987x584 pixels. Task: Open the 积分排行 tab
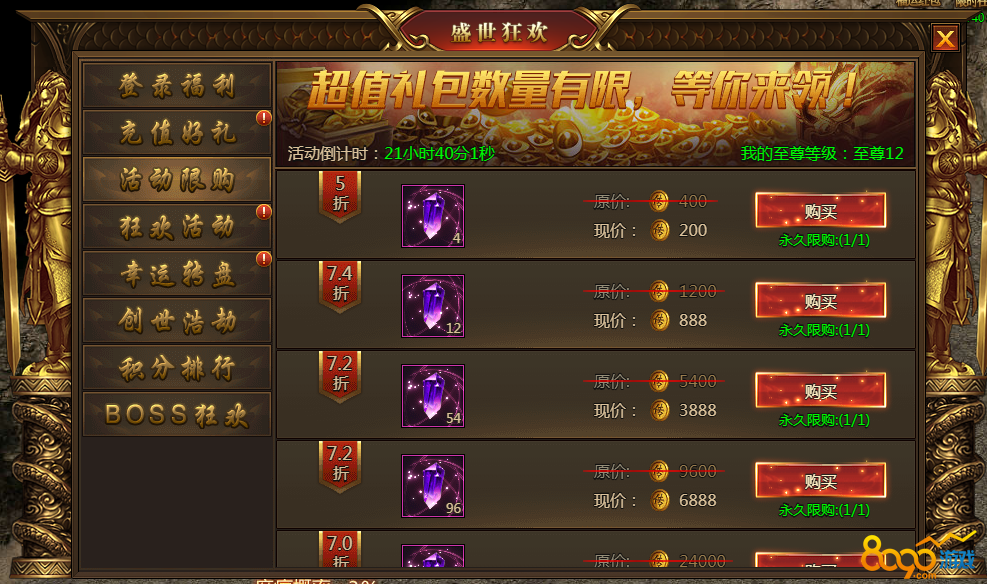(177, 367)
